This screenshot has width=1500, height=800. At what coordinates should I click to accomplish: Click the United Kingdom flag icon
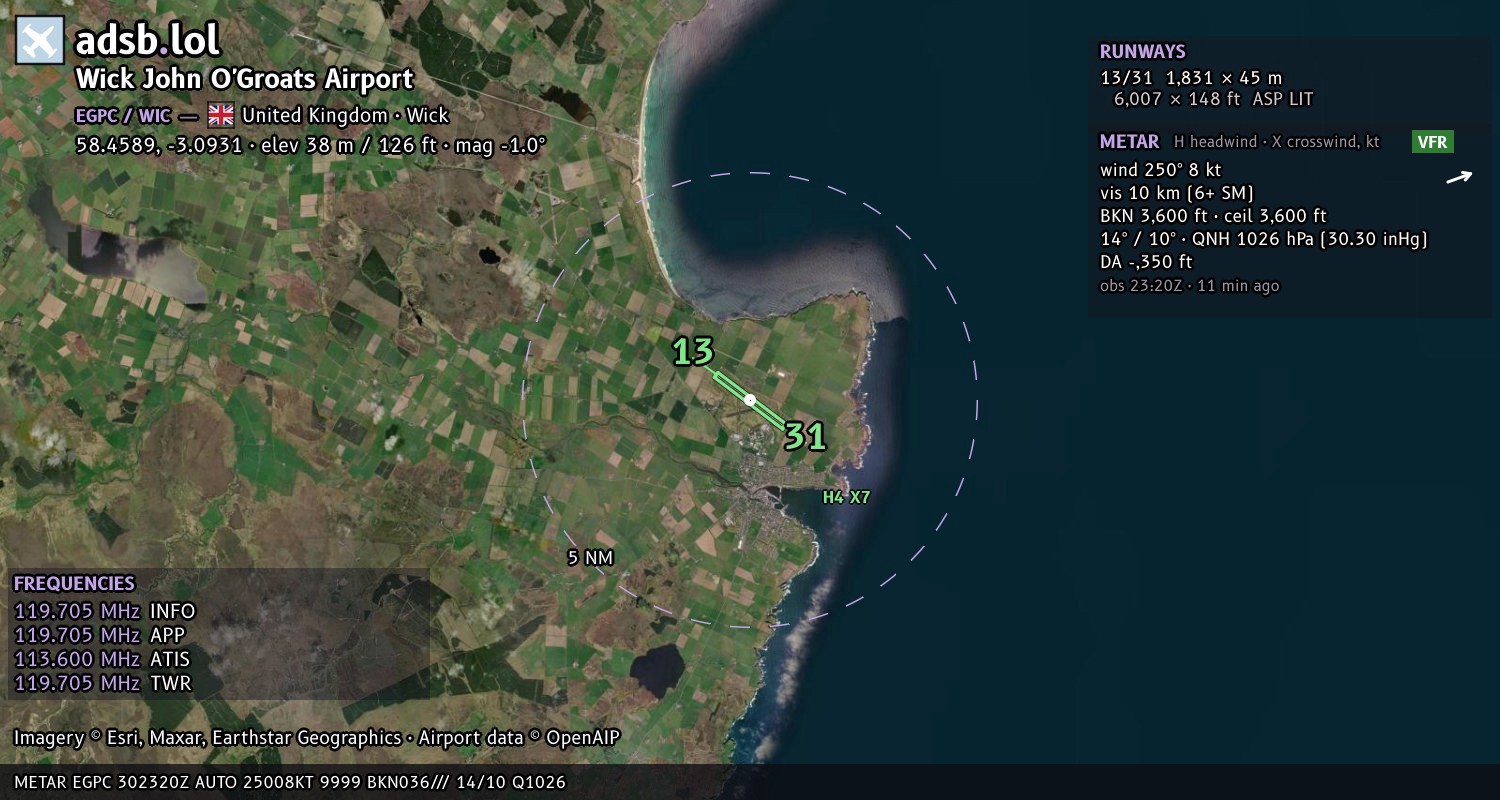pos(220,115)
